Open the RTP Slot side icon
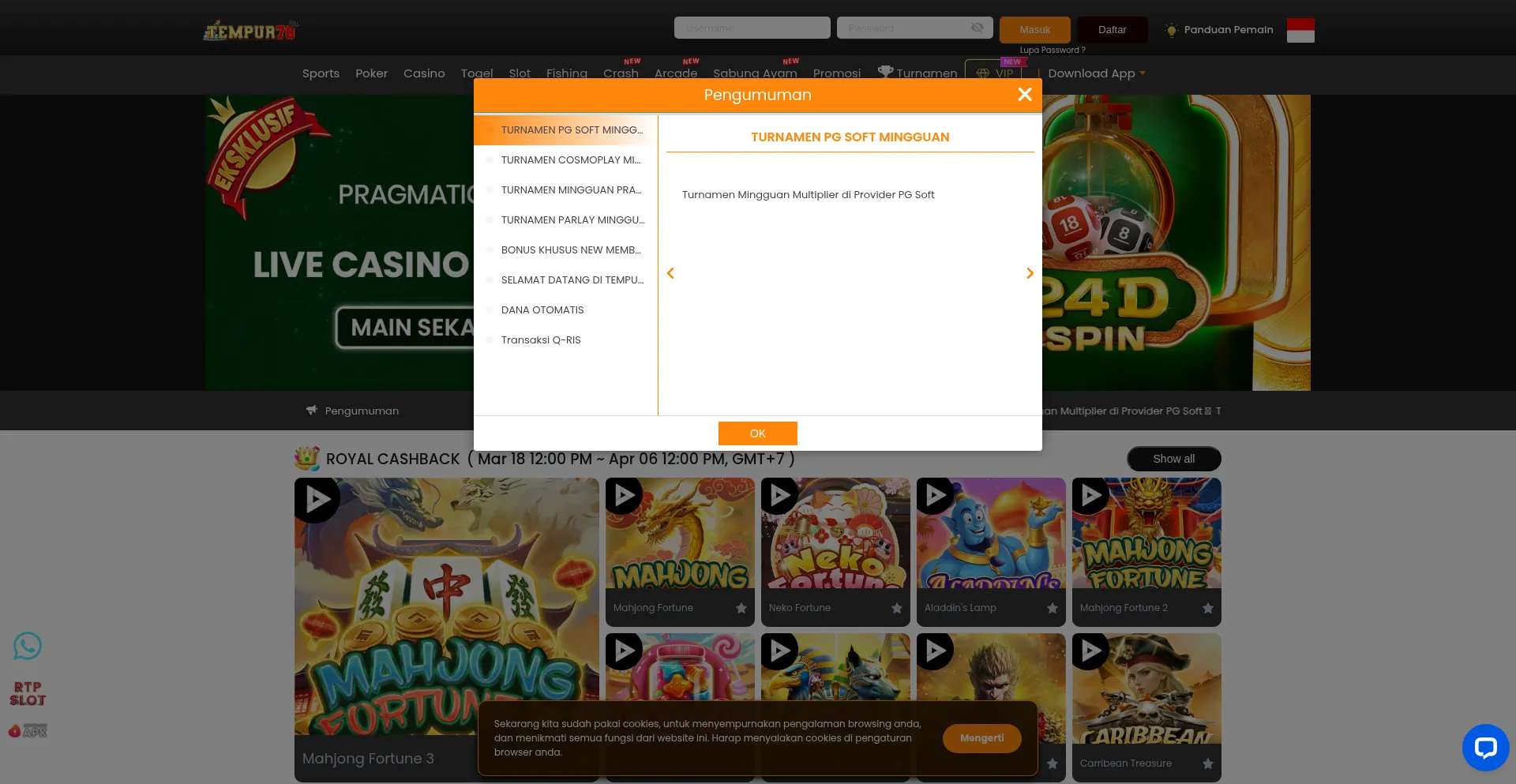 [x=28, y=693]
